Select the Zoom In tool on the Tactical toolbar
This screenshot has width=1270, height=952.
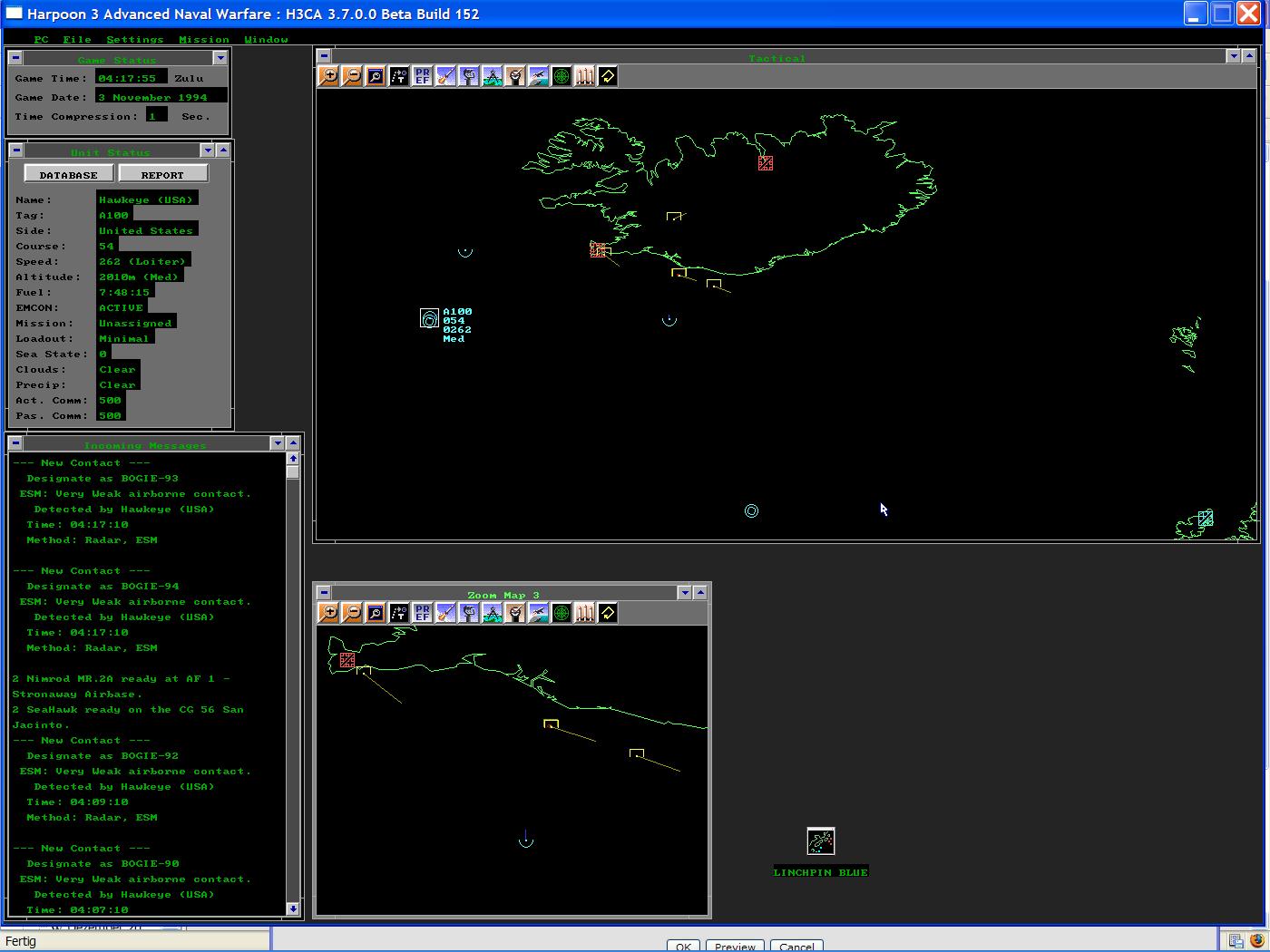(x=328, y=76)
